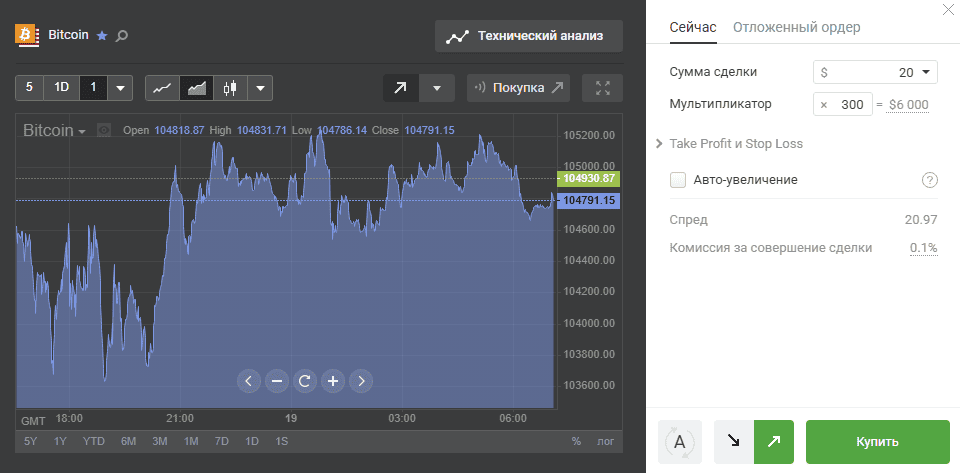Toggle the chart series eye icon
This screenshot has width=960, height=473.
(104, 130)
